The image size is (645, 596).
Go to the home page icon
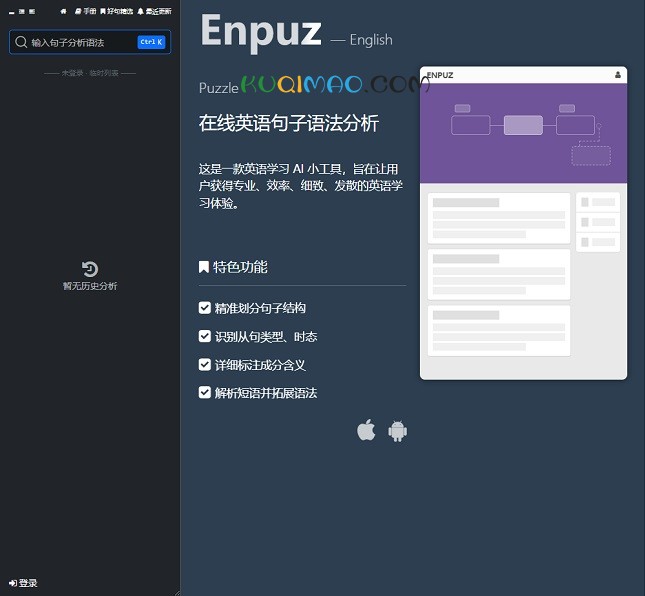(63, 12)
